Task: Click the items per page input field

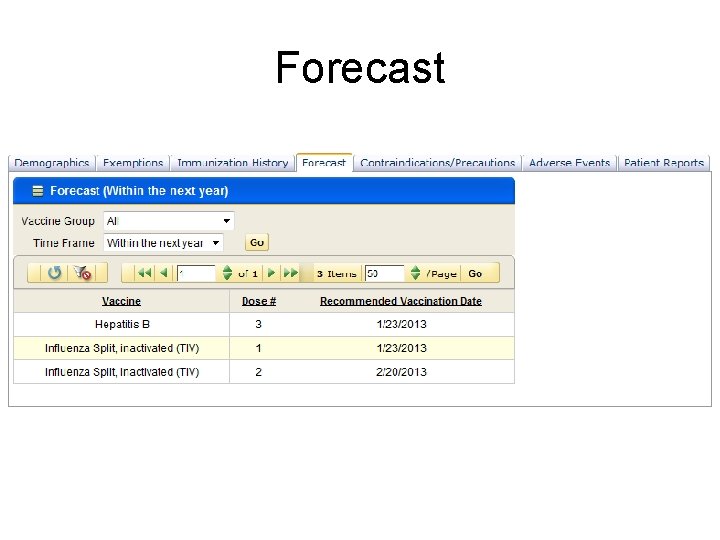Action: click(384, 273)
